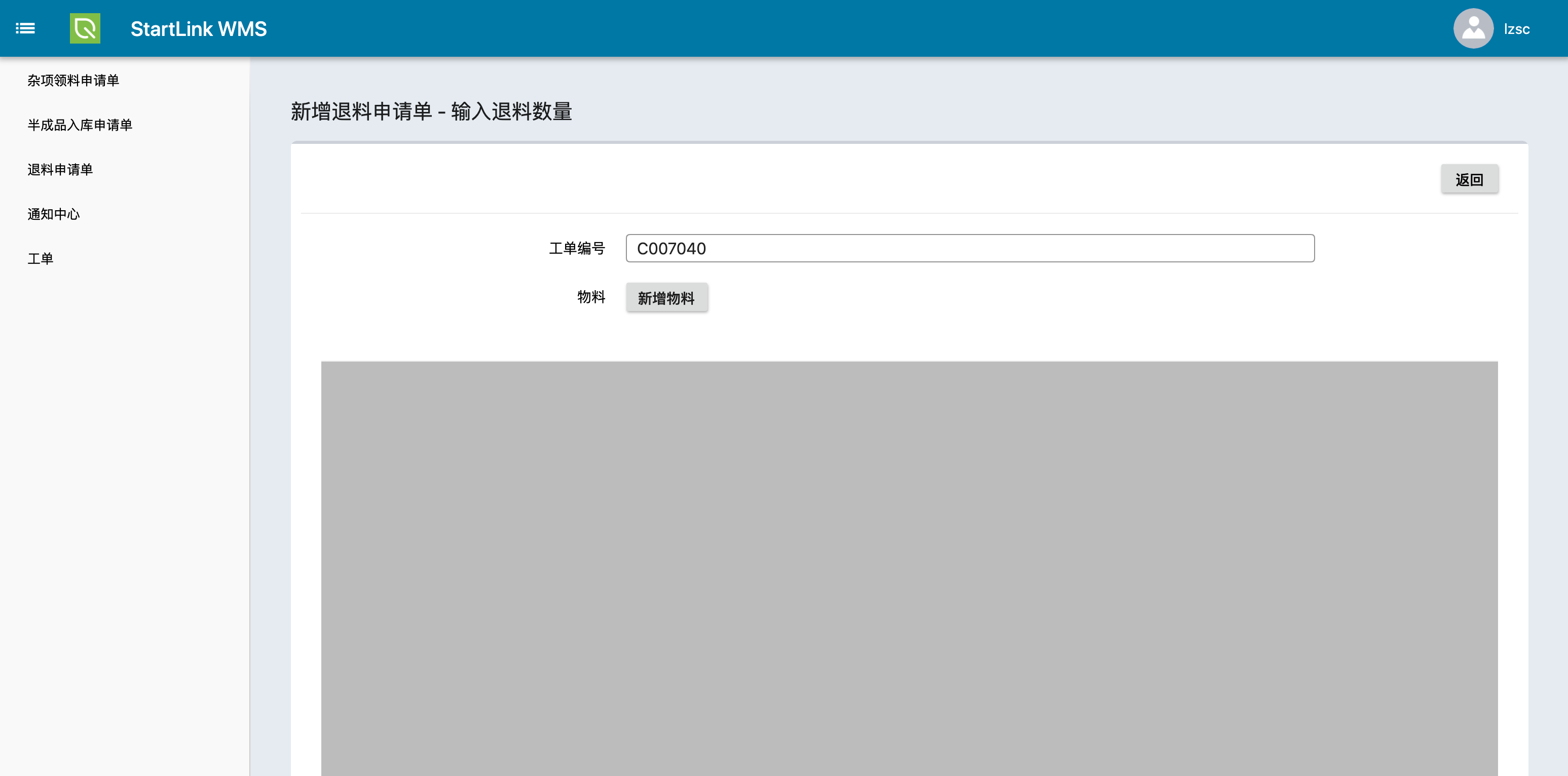Toggle the hamburger menu icon
Image resolution: width=1568 pixels, height=776 pixels.
(x=25, y=28)
